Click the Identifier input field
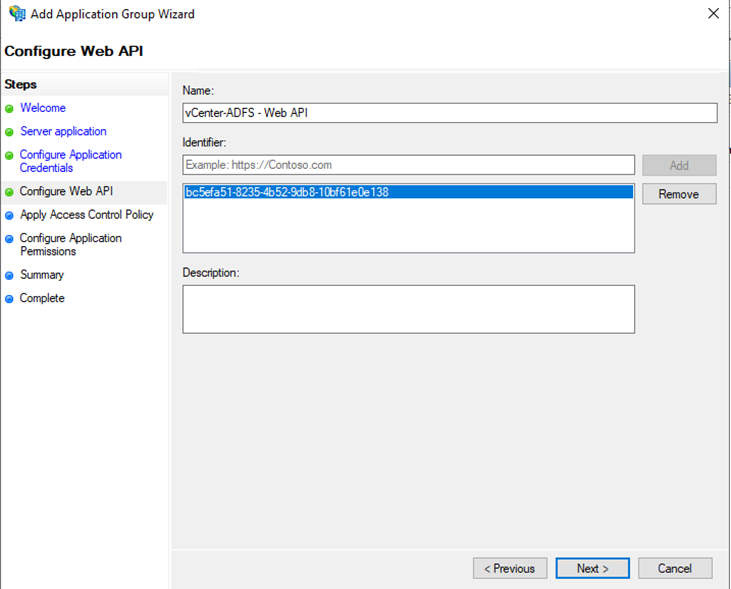Screen dimensions: 731x589 click(x=408, y=165)
